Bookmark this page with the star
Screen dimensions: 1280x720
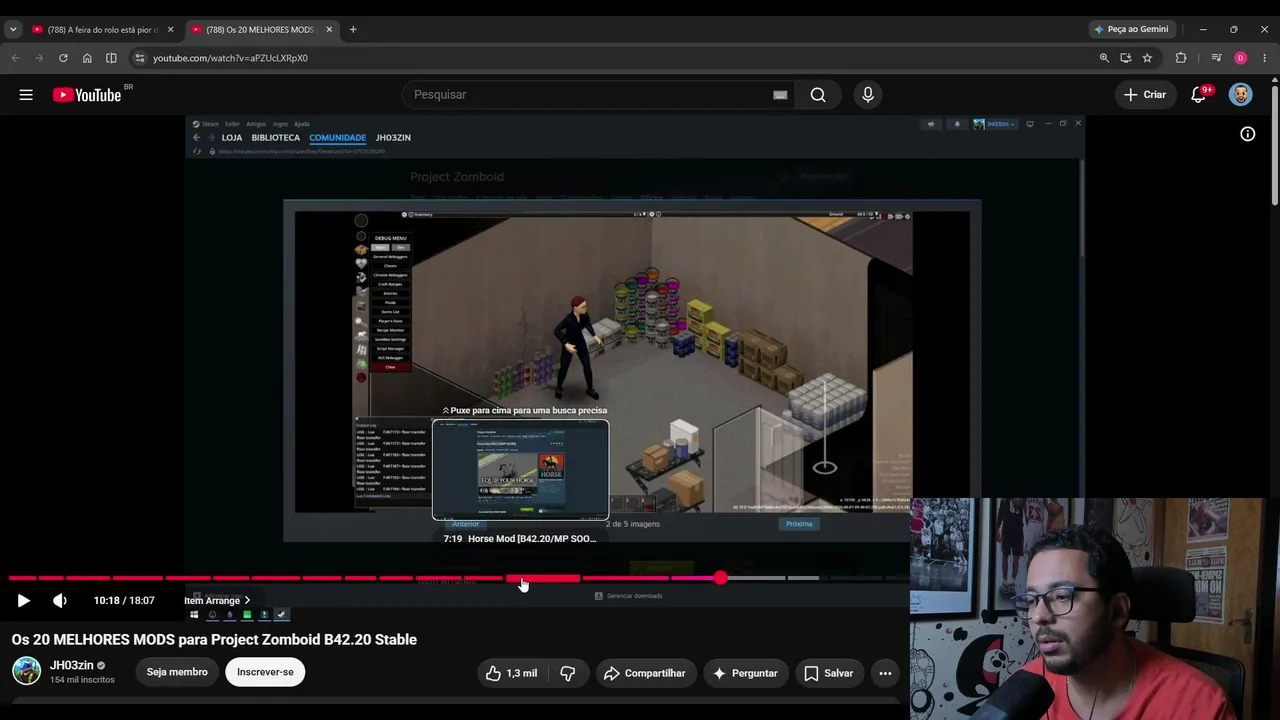tap(1147, 58)
